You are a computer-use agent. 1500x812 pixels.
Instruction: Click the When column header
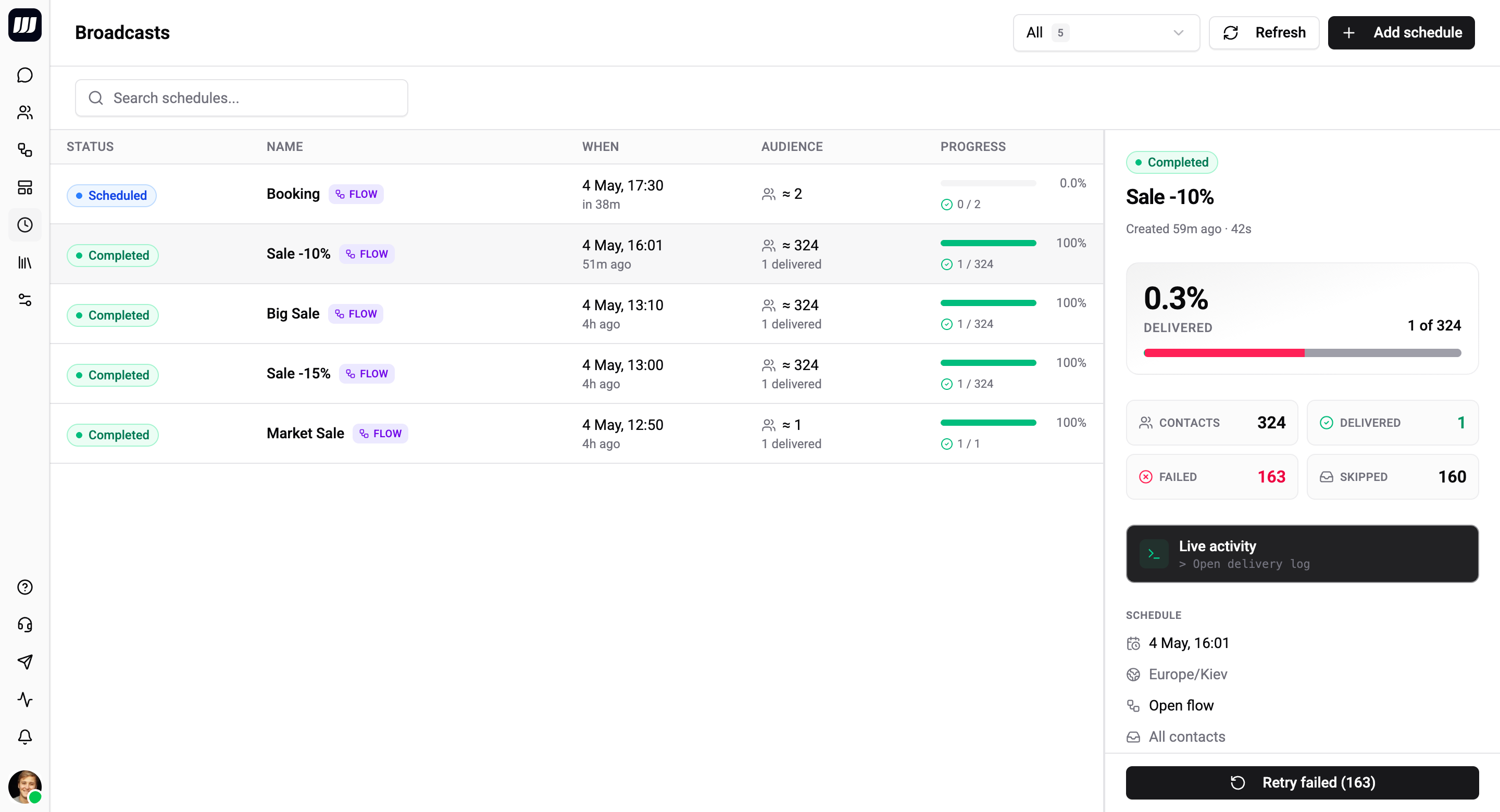point(601,147)
